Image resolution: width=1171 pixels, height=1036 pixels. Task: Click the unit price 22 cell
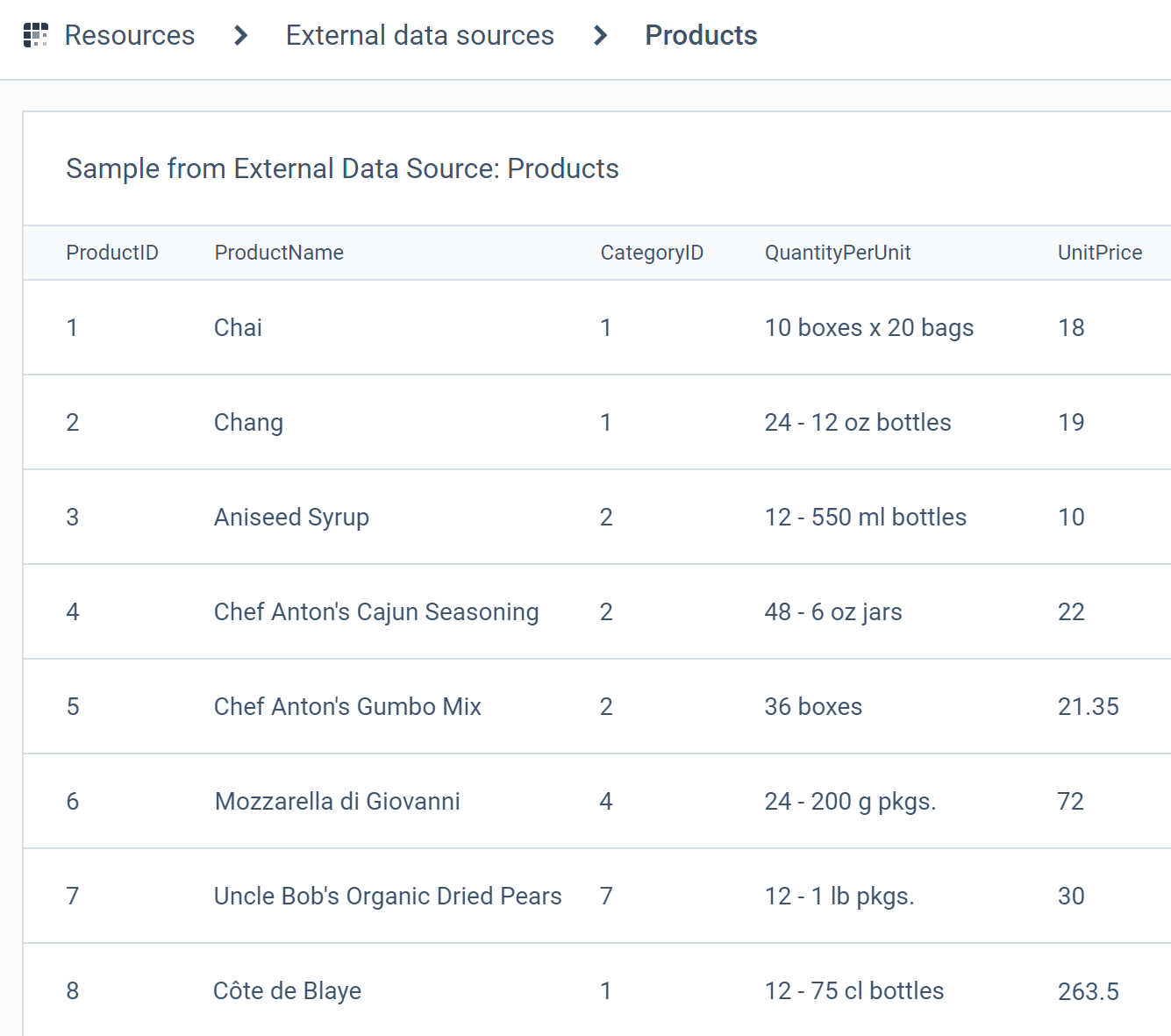tap(1071, 611)
